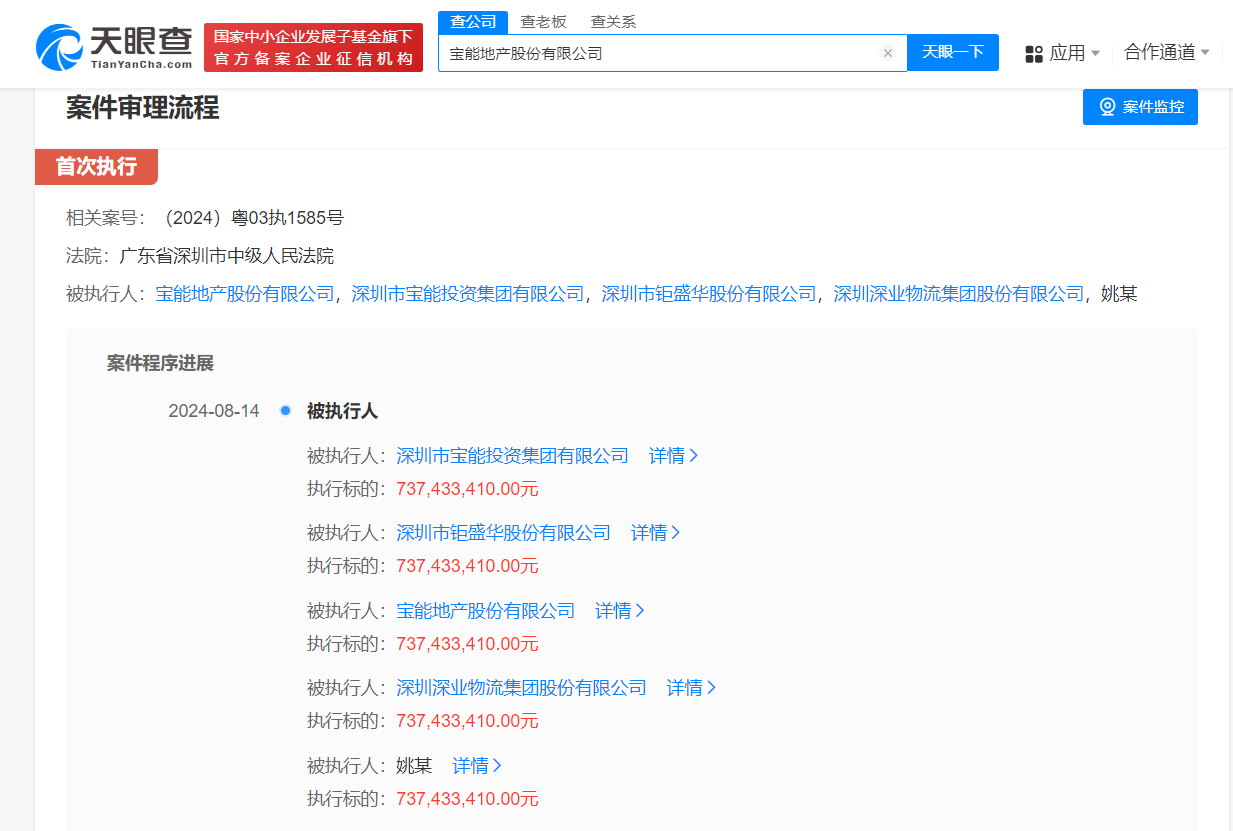Click the 天眼一下 search button

953,53
